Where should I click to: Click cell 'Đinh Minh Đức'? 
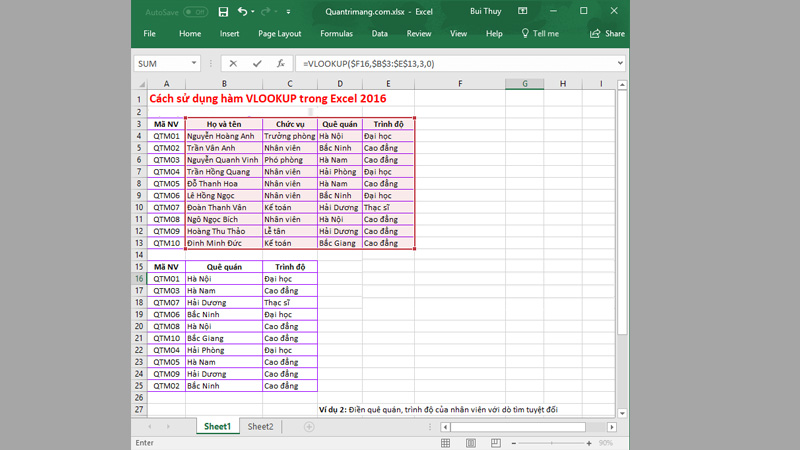(223, 243)
